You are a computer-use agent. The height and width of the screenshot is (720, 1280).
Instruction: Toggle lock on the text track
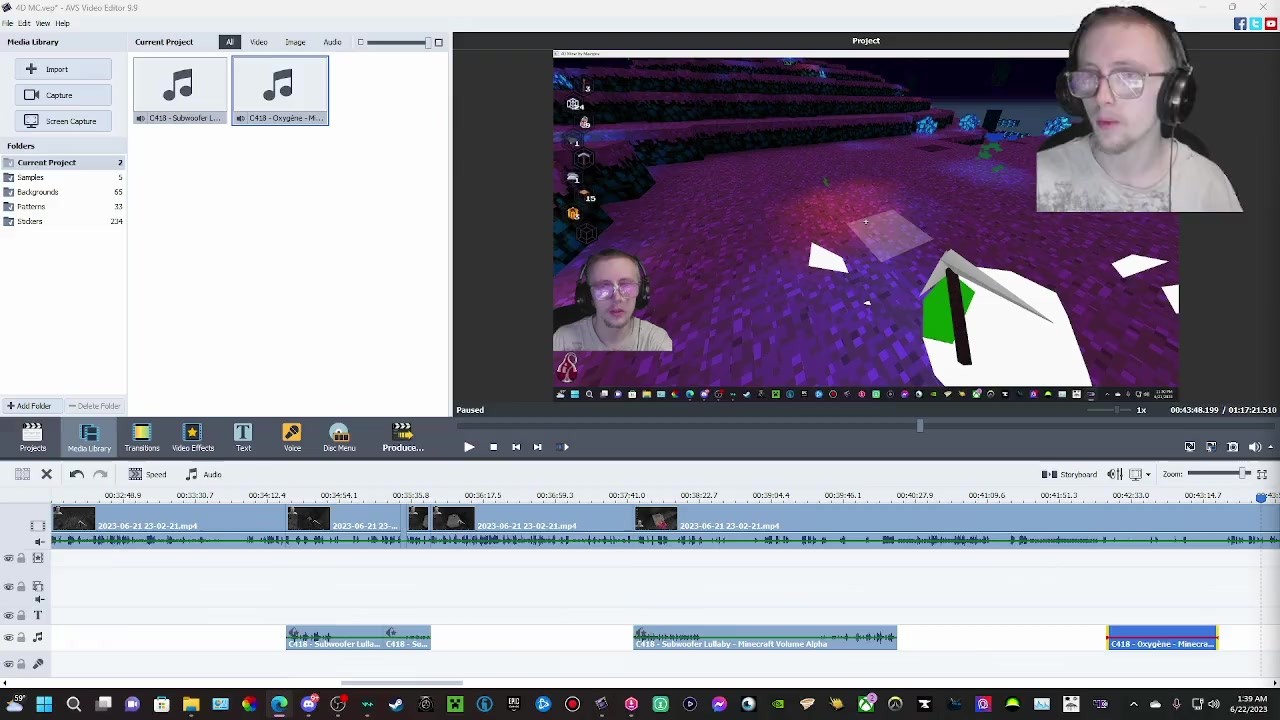pyautogui.click(x=21, y=615)
